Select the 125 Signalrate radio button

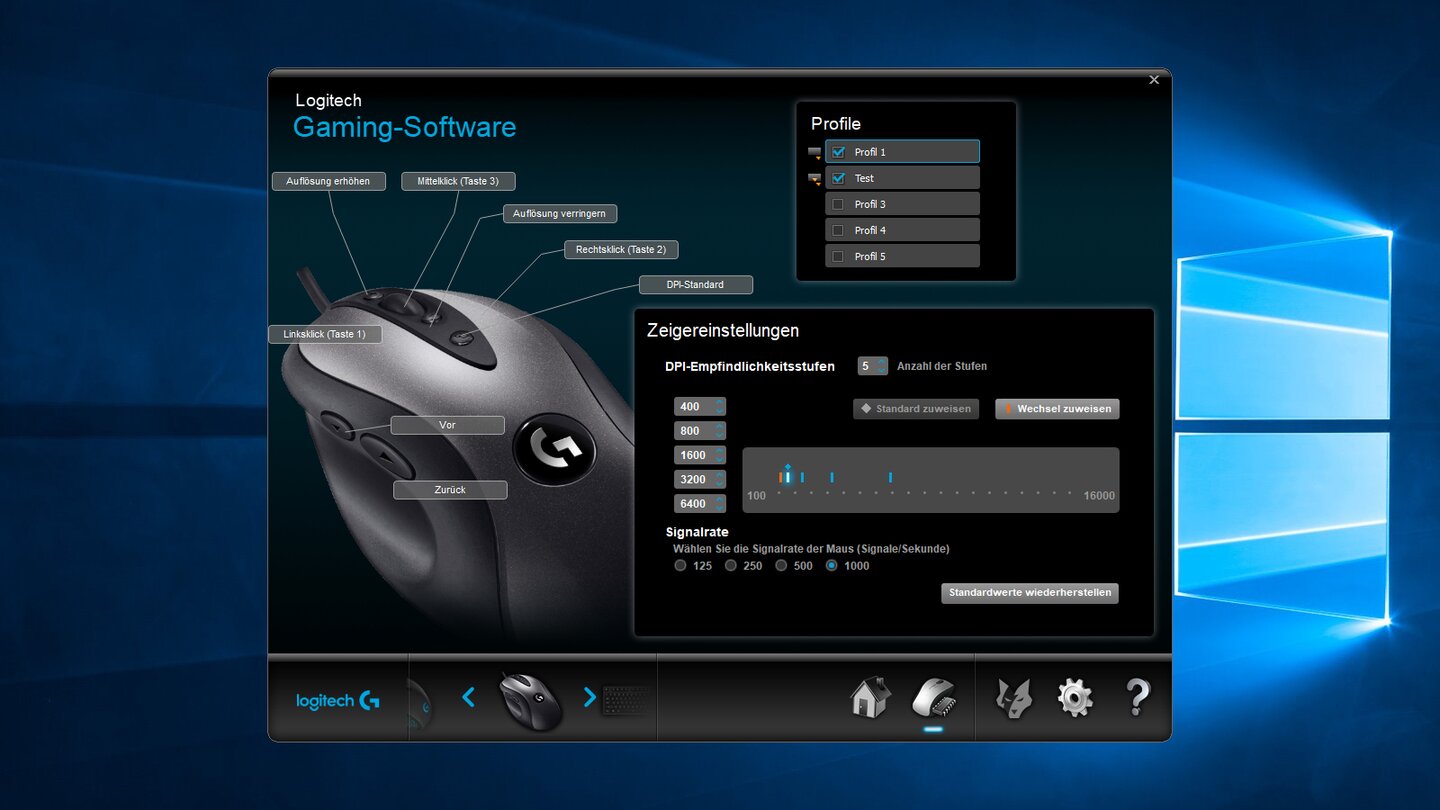(x=681, y=566)
